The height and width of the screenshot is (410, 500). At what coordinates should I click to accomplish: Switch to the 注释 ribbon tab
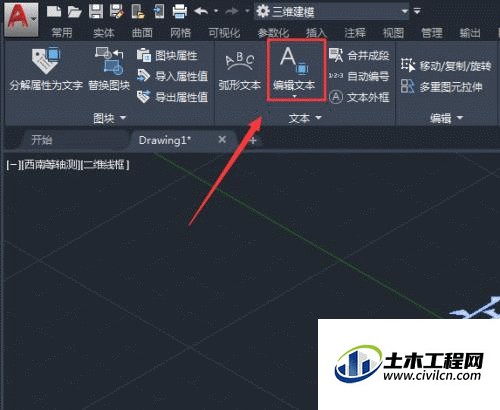click(355, 33)
